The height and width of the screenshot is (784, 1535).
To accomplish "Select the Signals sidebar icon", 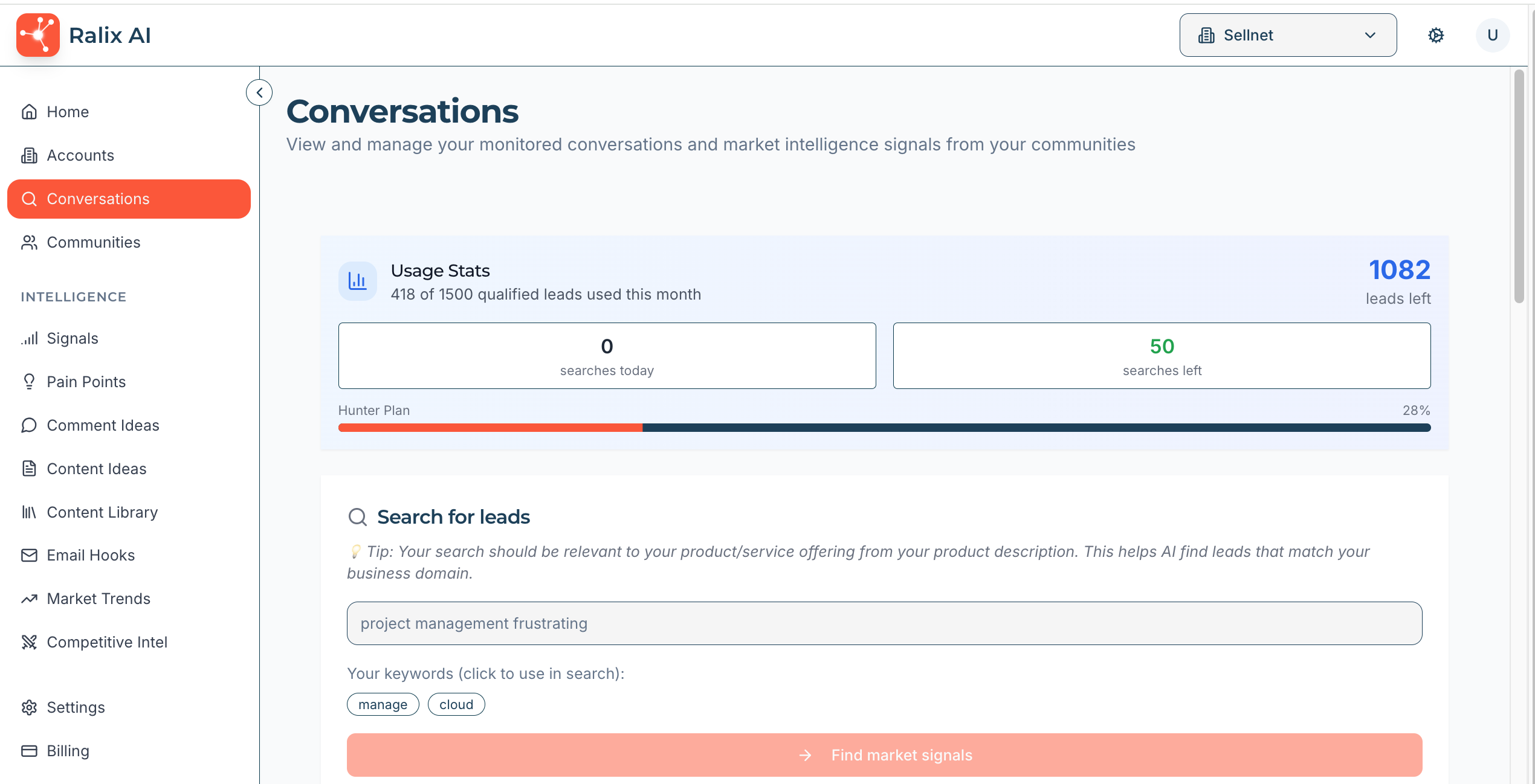I will click(x=29, y=338).
